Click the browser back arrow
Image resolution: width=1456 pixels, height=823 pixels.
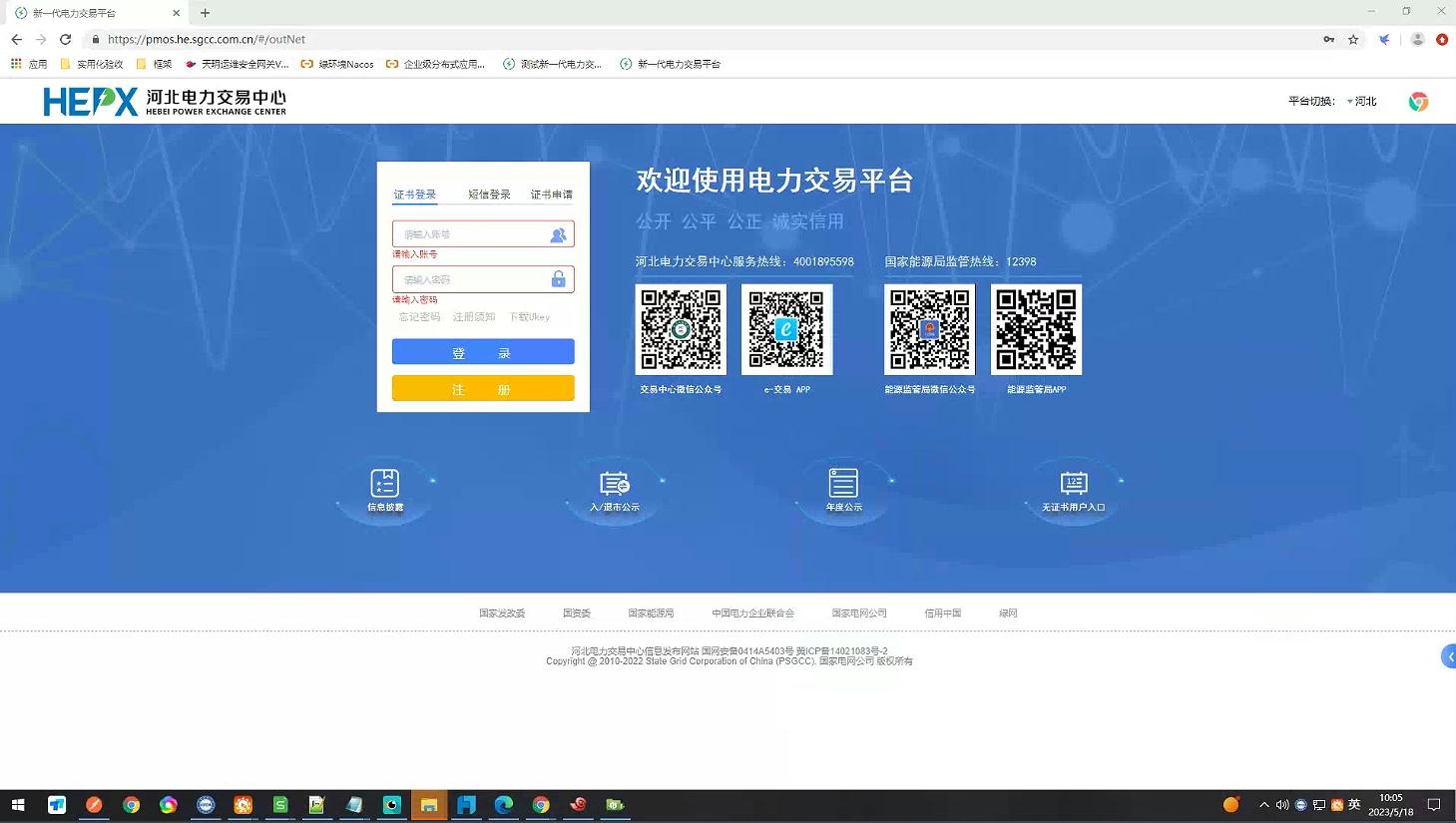(x=16, y=39)
